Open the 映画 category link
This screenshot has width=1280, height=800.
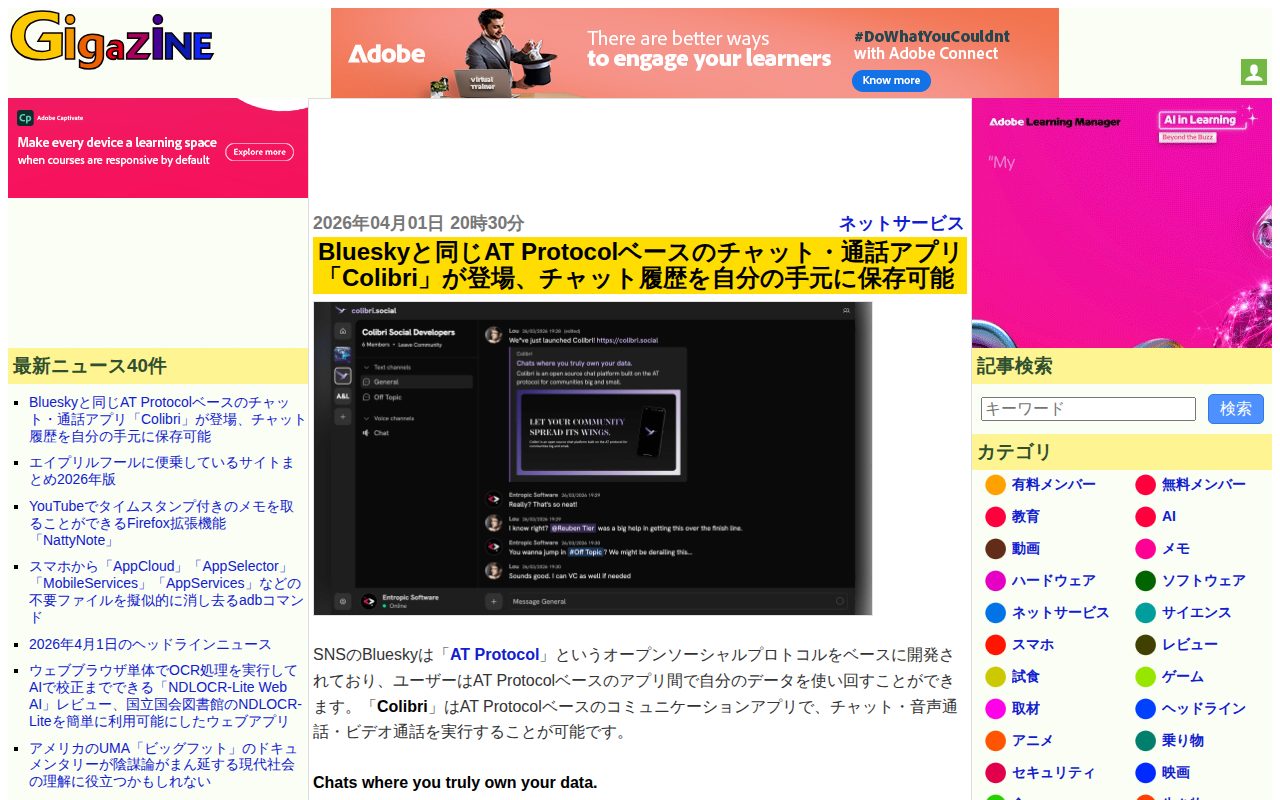[1176, 773]
